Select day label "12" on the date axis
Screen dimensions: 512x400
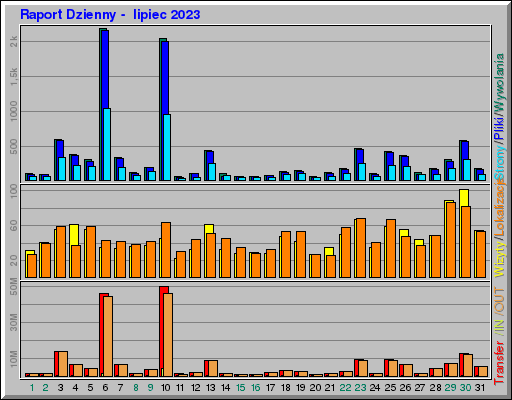195,388
